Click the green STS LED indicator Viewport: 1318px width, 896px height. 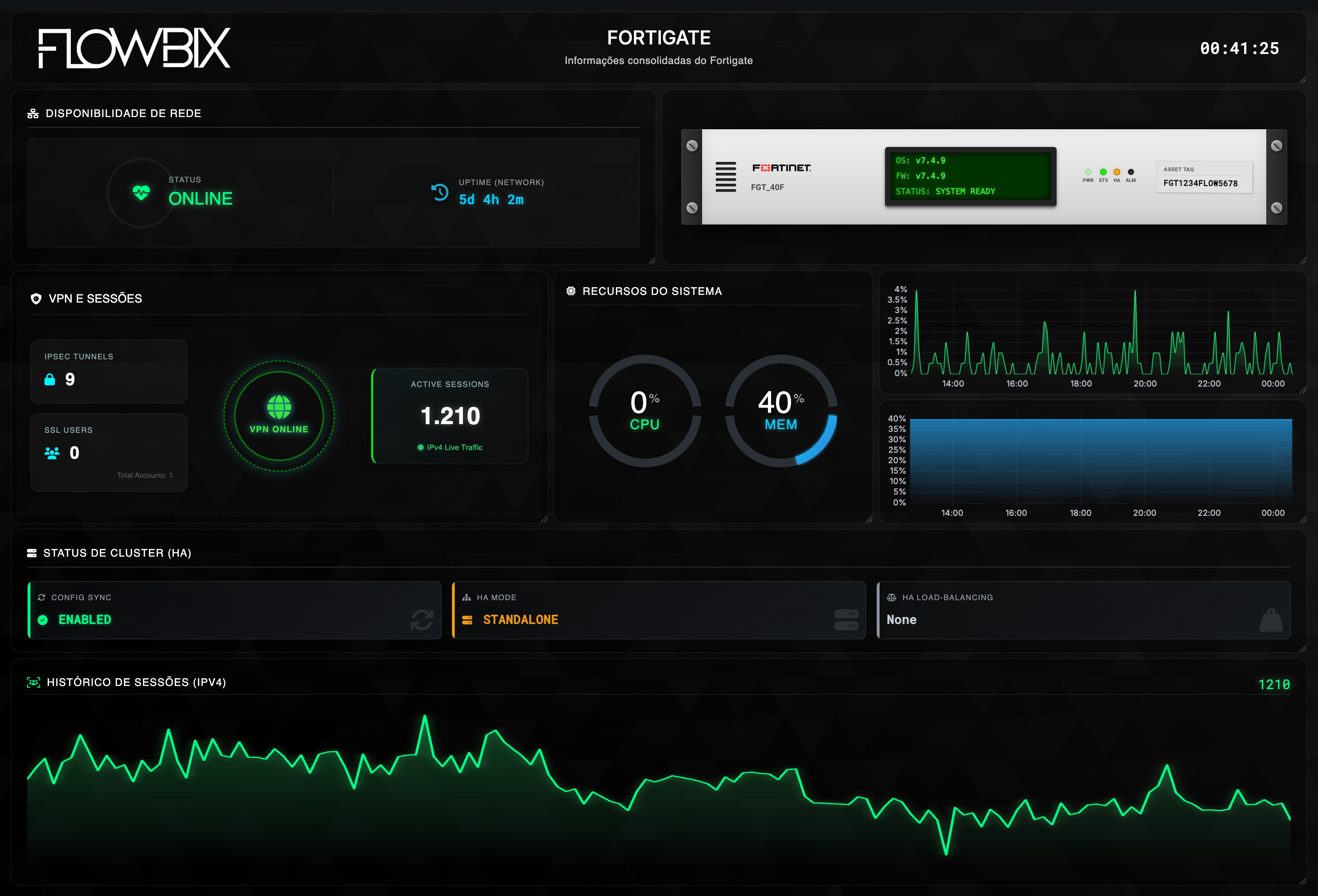click(x=1103, y=172)
